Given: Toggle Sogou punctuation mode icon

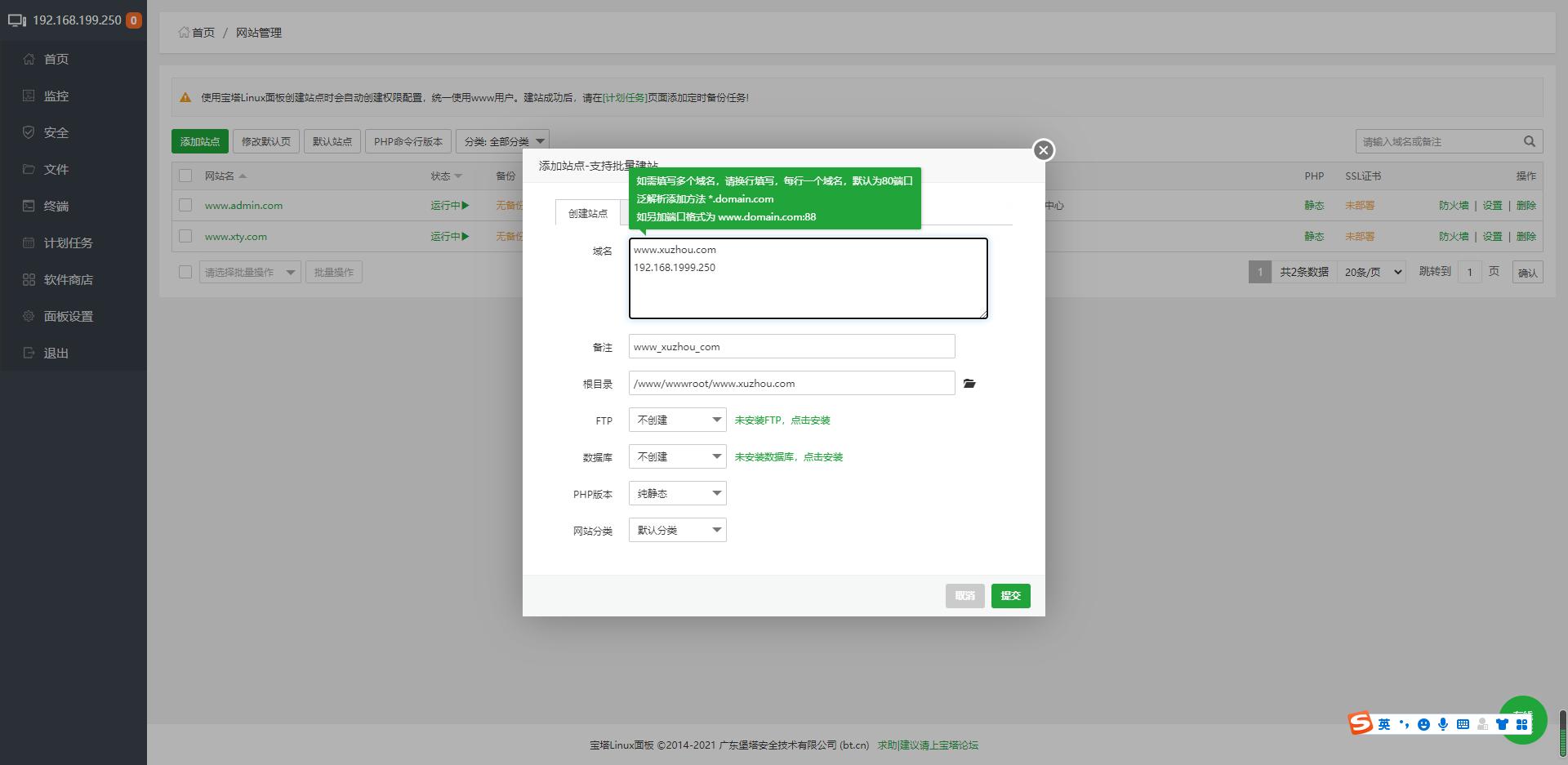Looking at the screenshot, I should click(x=1404, y=724).
